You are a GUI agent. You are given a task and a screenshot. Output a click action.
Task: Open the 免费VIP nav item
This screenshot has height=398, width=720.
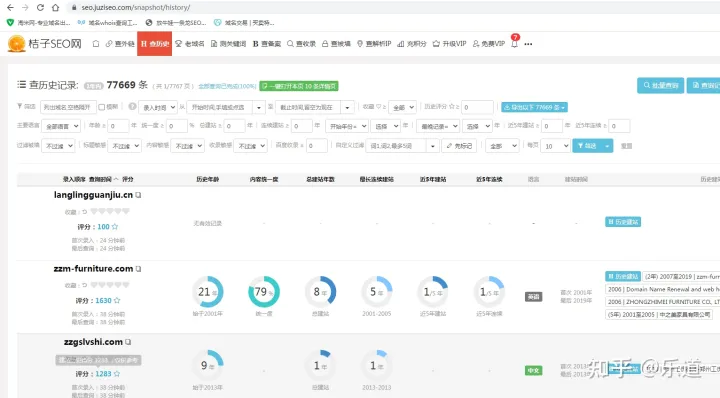pyautogui.click(x=489, y=44)
